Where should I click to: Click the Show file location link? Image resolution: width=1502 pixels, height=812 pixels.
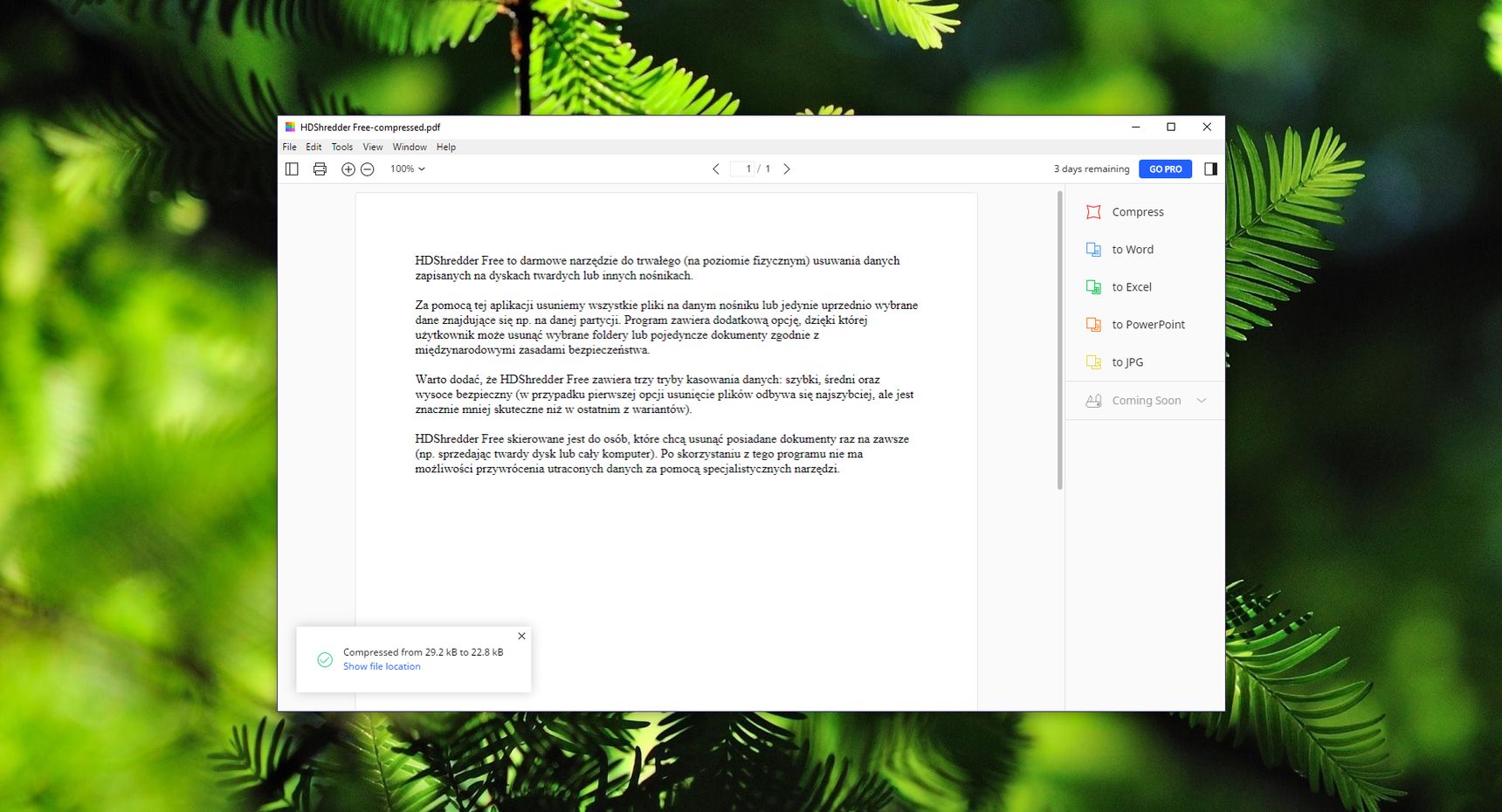point(382,666)
